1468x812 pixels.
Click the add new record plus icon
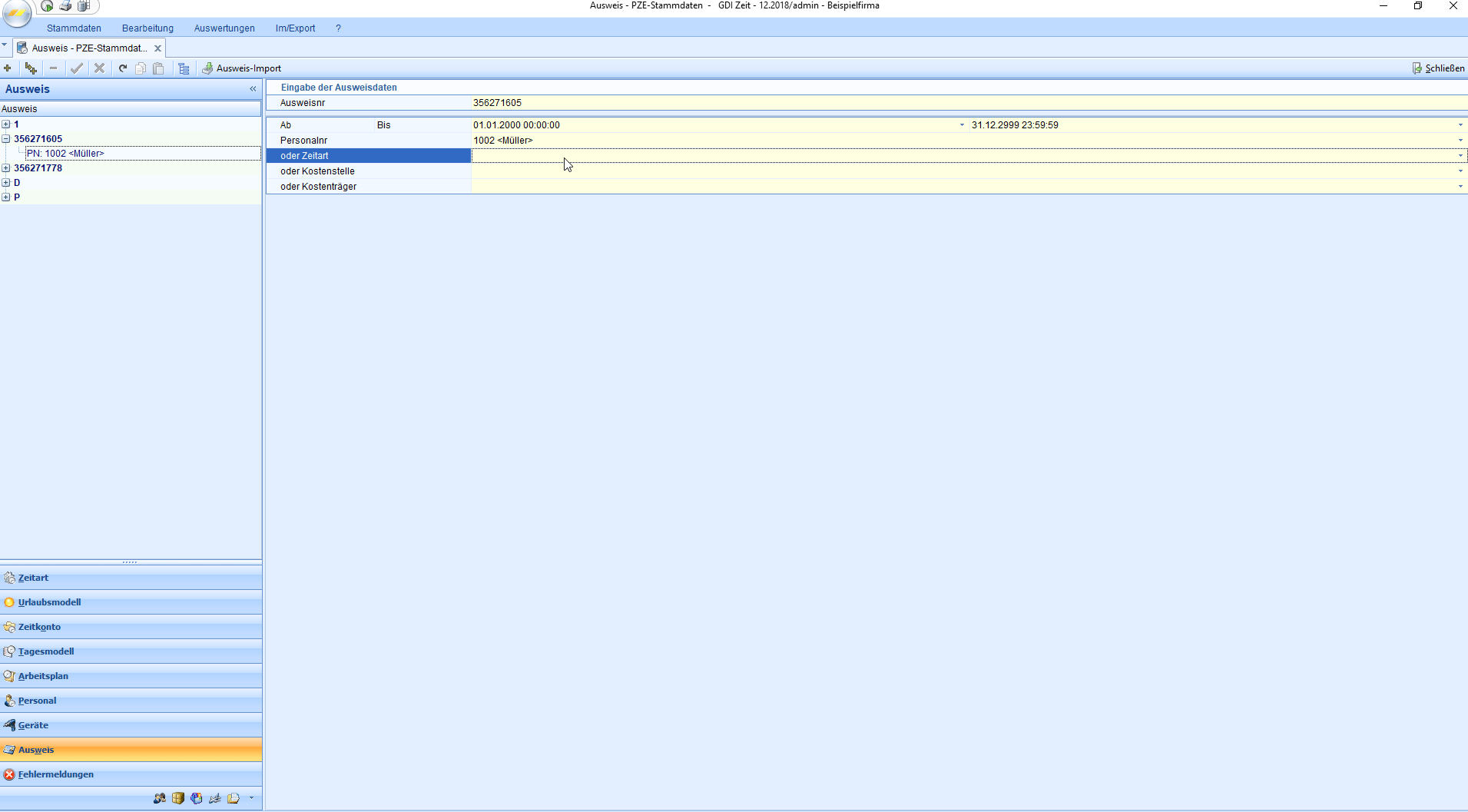pos(8,68)
